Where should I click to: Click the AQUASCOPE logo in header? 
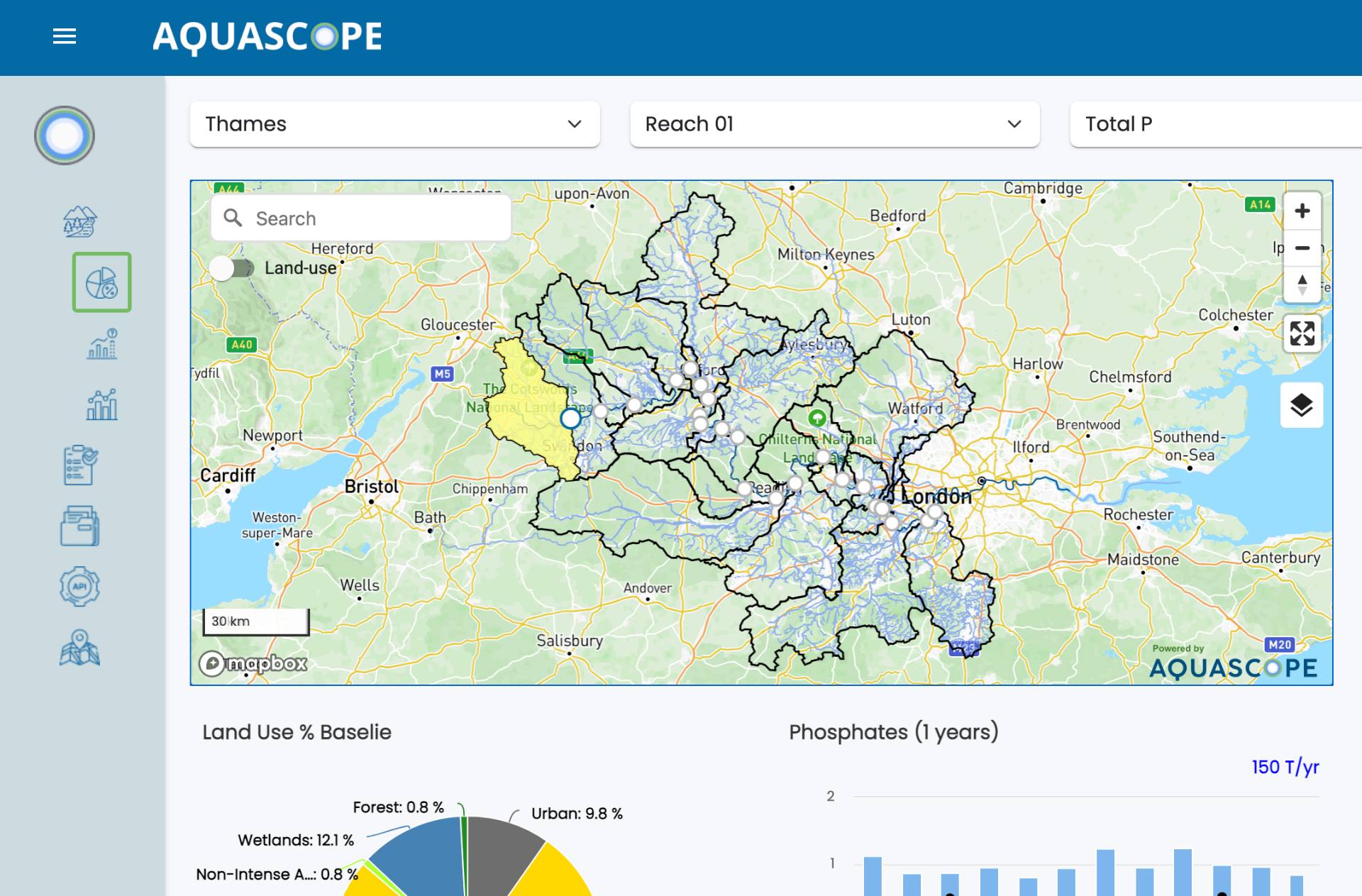click(x=267, y=37)
